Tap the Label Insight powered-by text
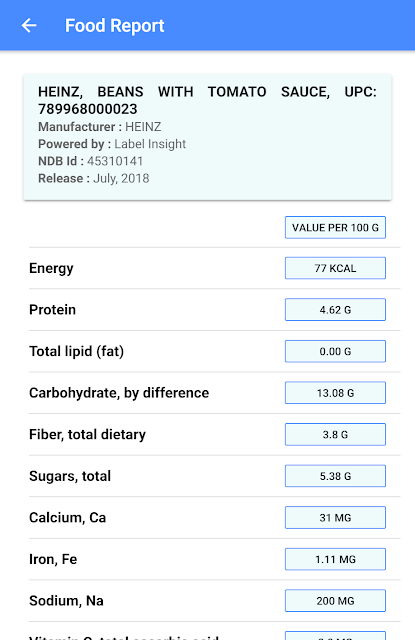The image size is (415, 640). 150,144
